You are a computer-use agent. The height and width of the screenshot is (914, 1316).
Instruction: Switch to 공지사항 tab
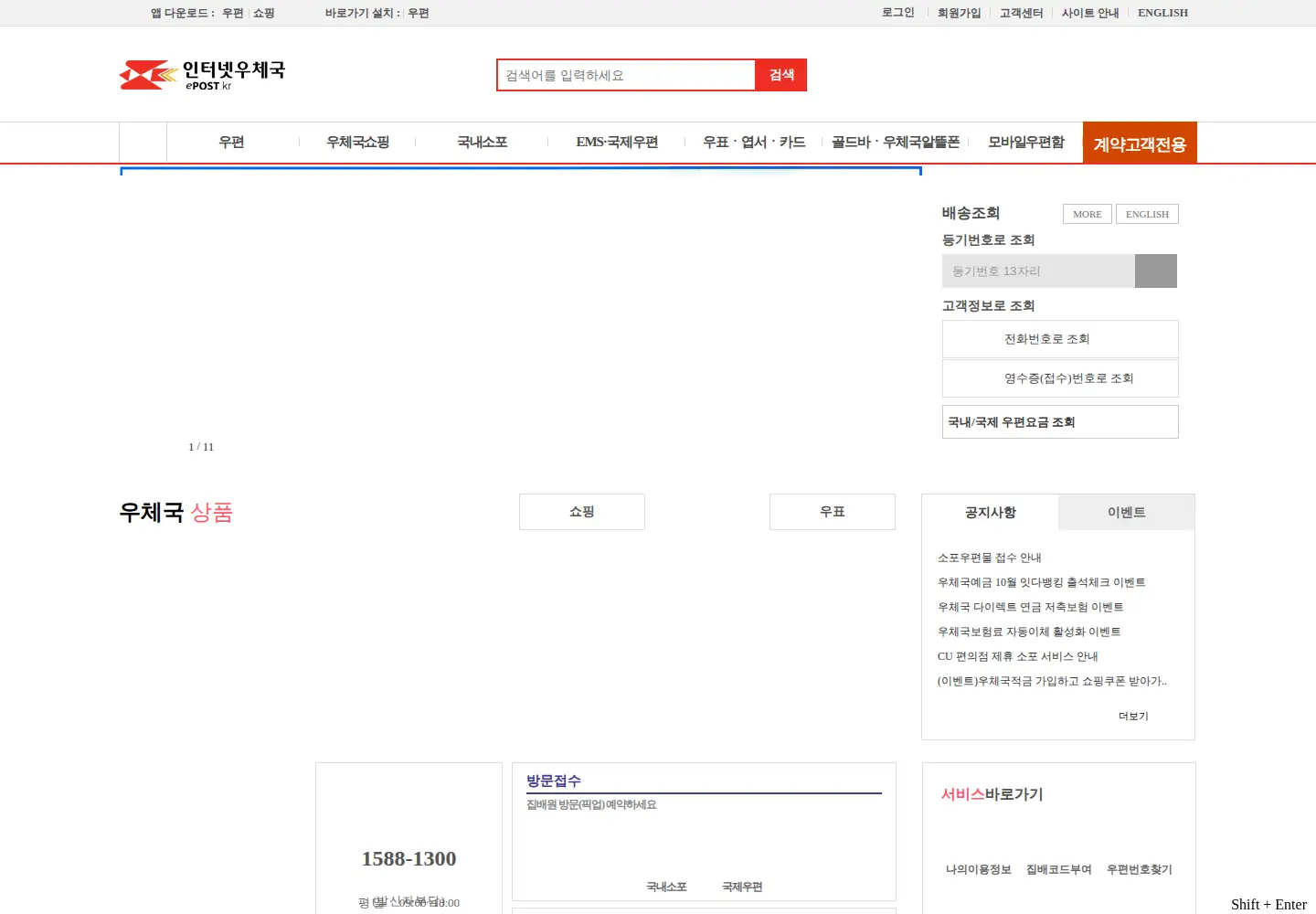point(991,513)
